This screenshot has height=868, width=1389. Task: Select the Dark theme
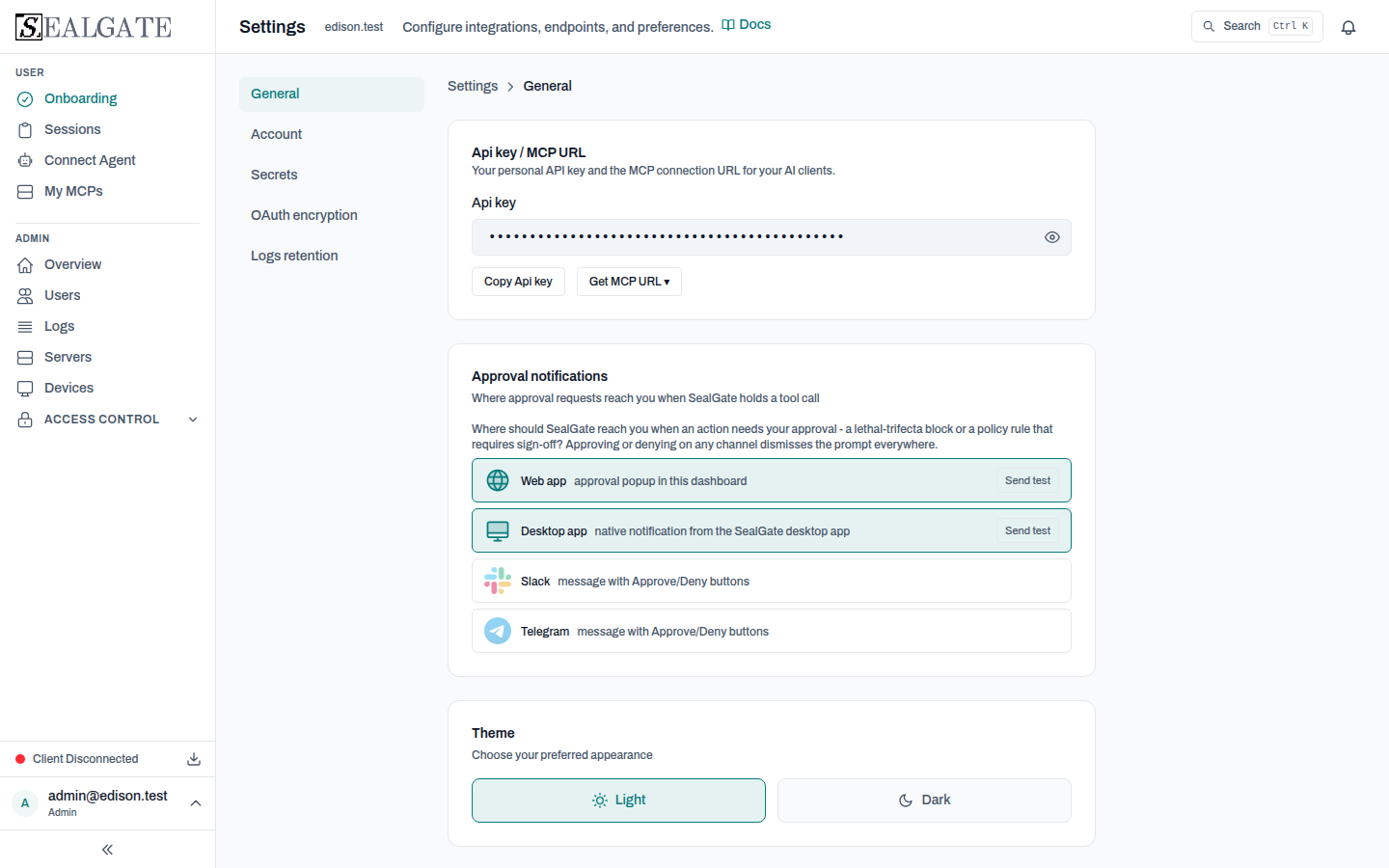pos(924,800)
